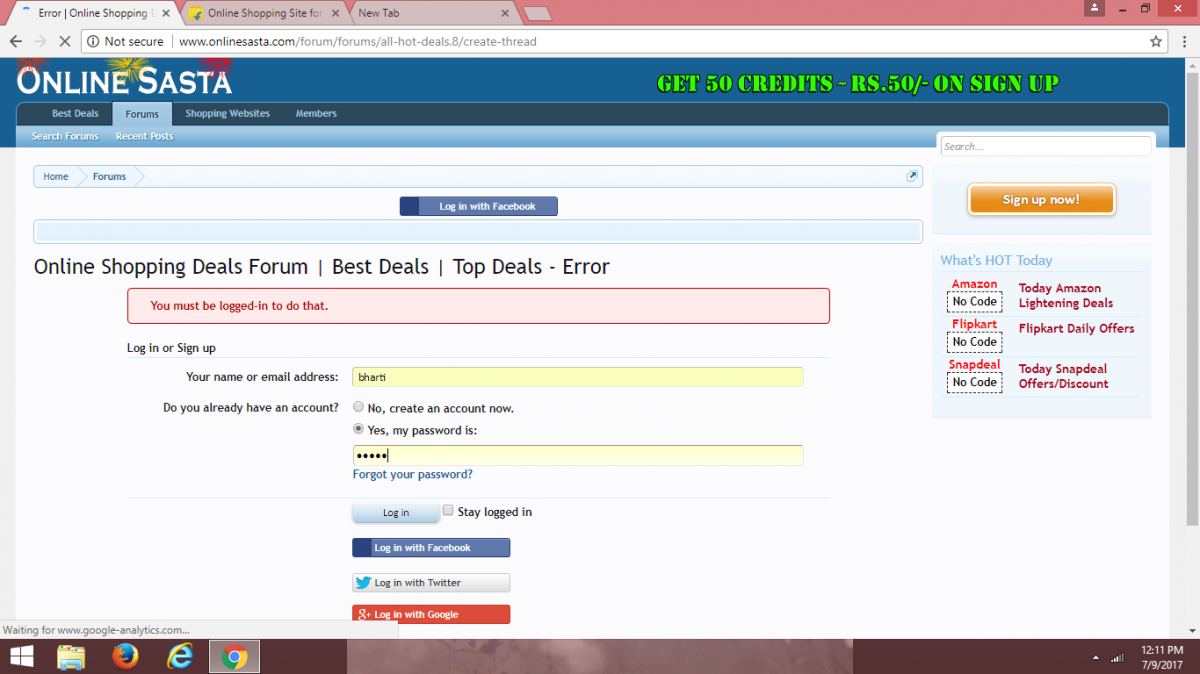Click the Snapdeal store link
1200x674 pixels.
click(974, 365)
